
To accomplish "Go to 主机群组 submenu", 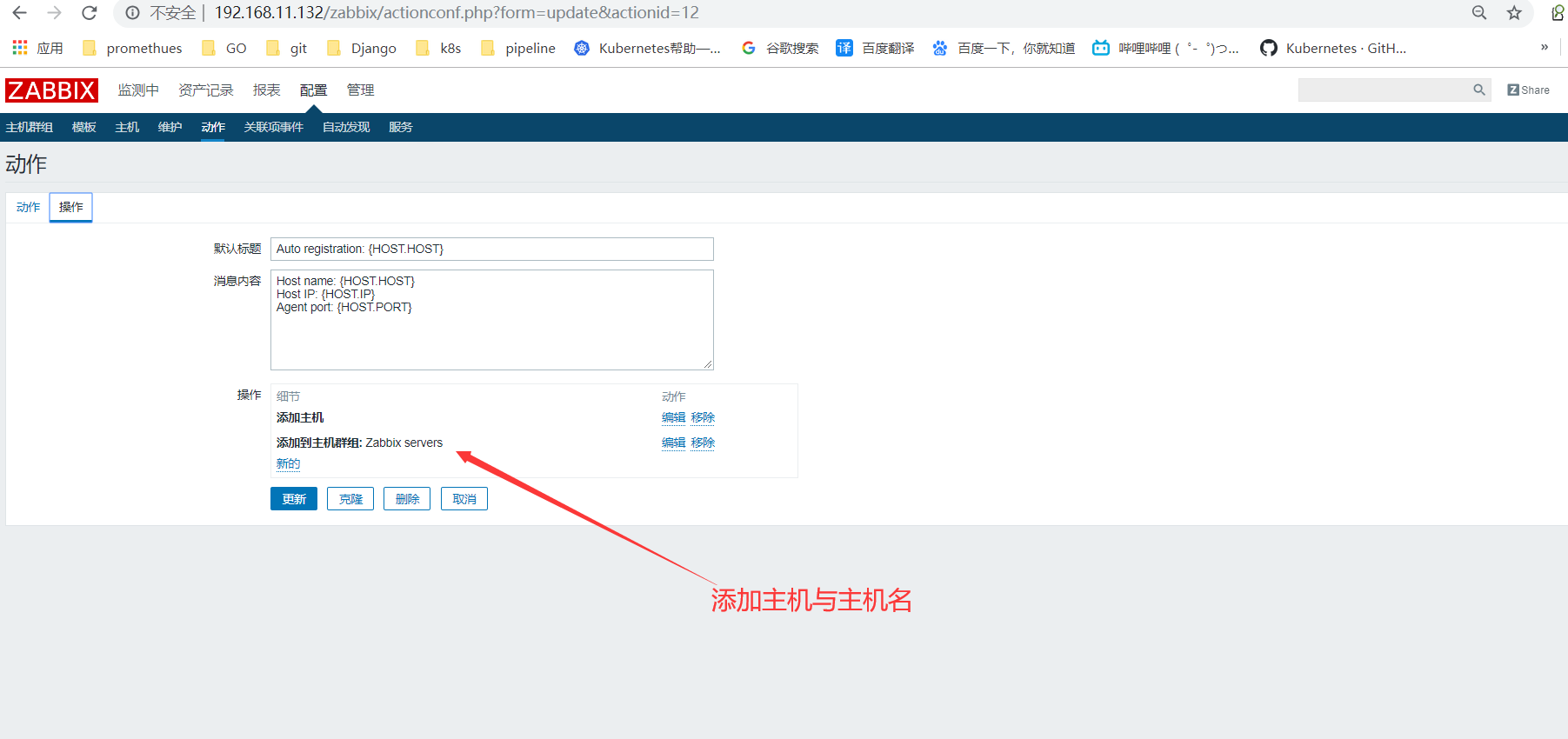I will (30, 127).
